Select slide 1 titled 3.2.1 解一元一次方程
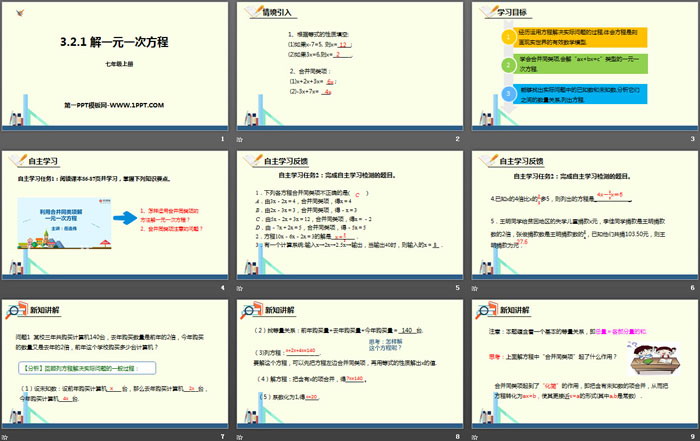The width and height of the screenshot is (700, 441). [115, 66]
